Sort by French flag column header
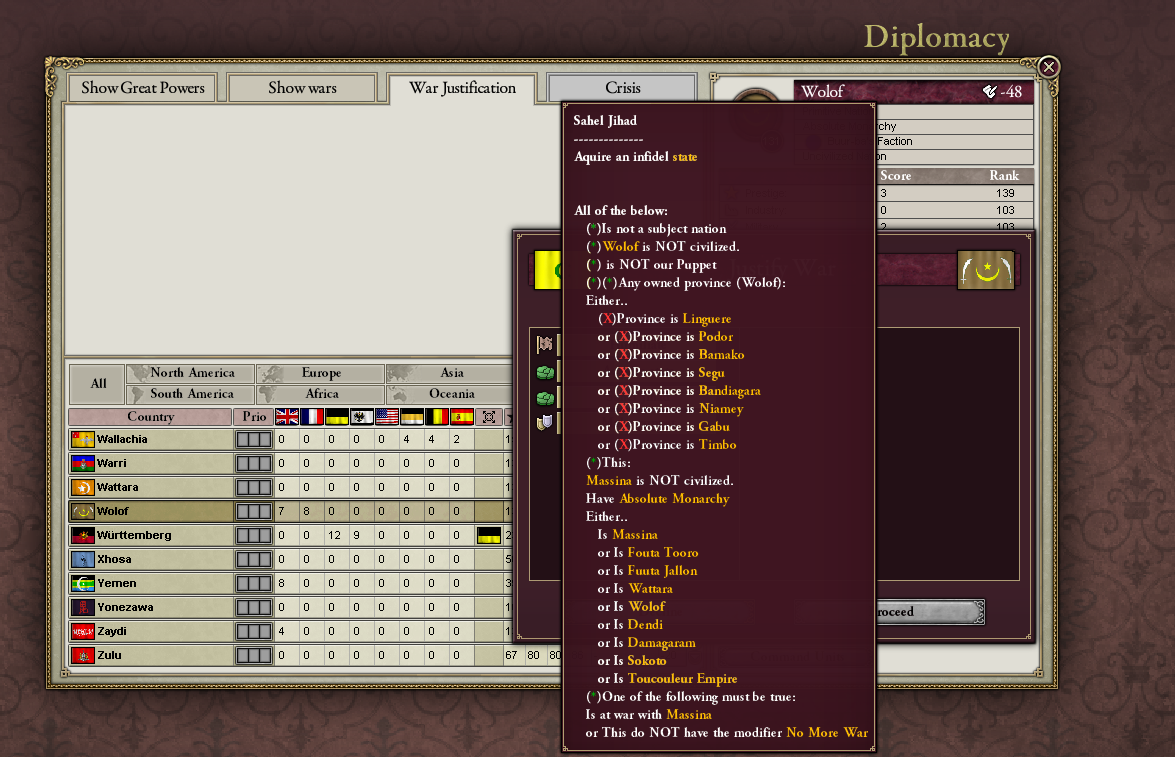 [x=312, y=417]
